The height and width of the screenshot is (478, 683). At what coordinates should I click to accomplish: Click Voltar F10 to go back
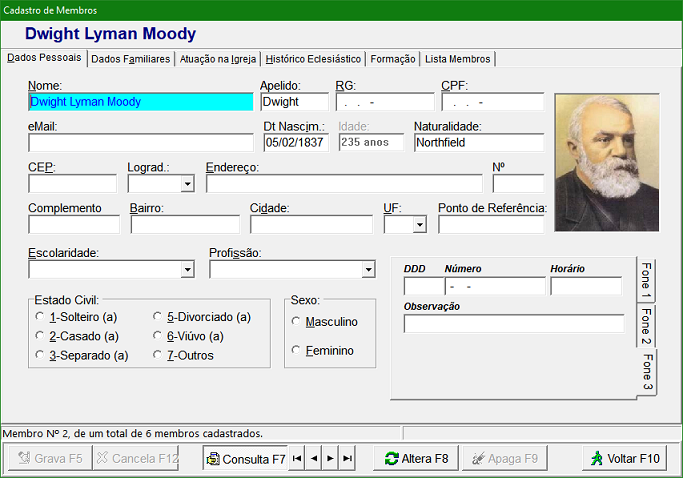[x=624, y=458]
